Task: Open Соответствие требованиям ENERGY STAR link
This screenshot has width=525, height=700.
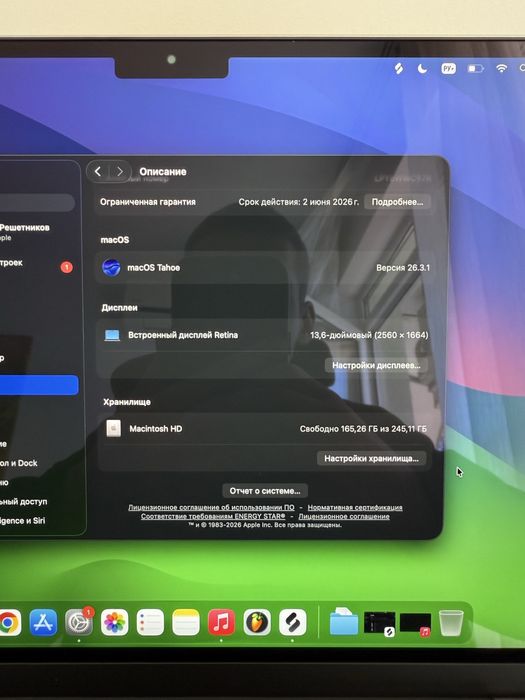Action: [x=213, y=517]
